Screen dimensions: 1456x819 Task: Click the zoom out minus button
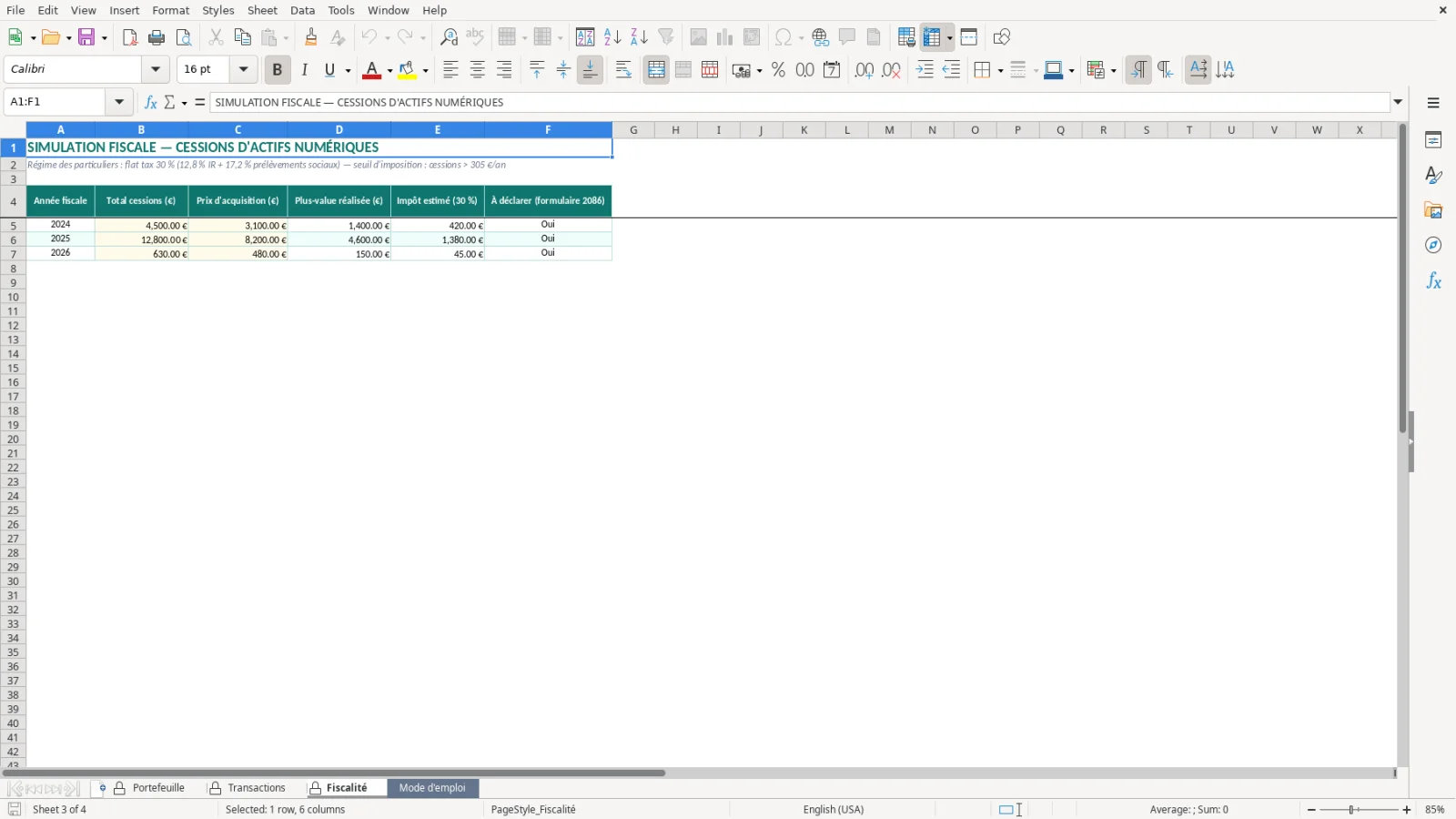pyautogui.click(x=1311, y=810)
